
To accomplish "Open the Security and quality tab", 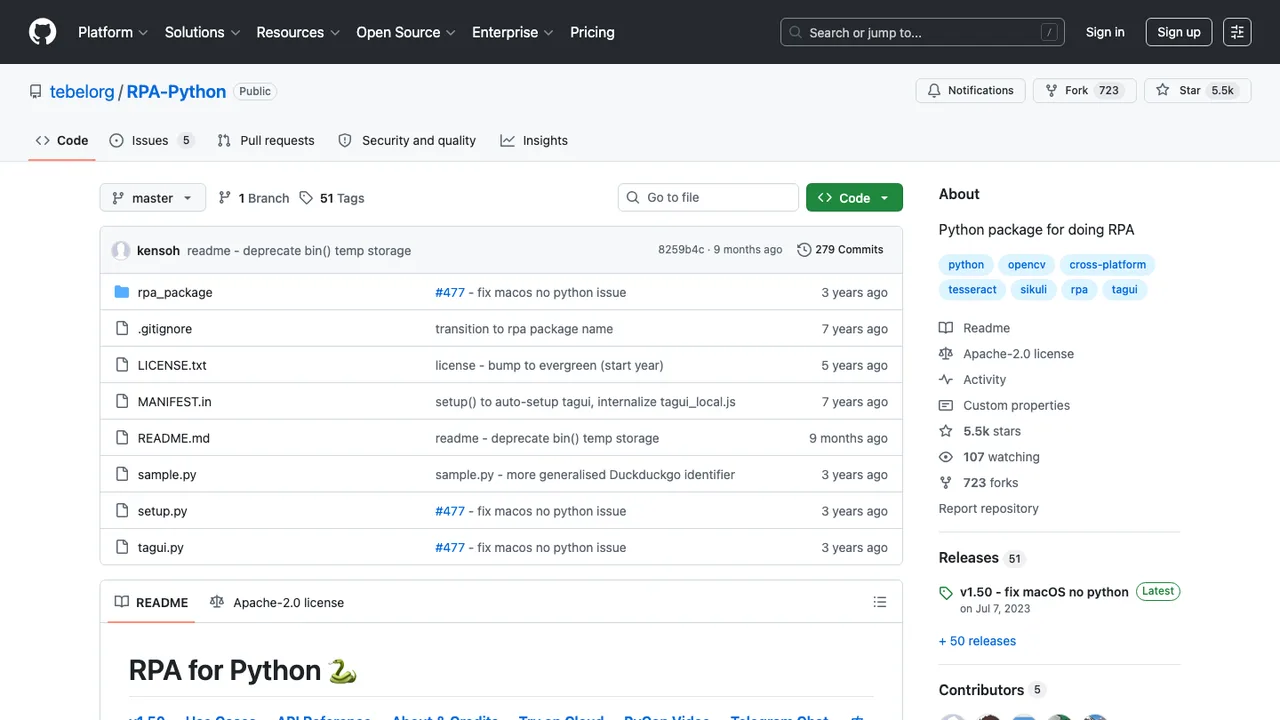I will (407, 140).
